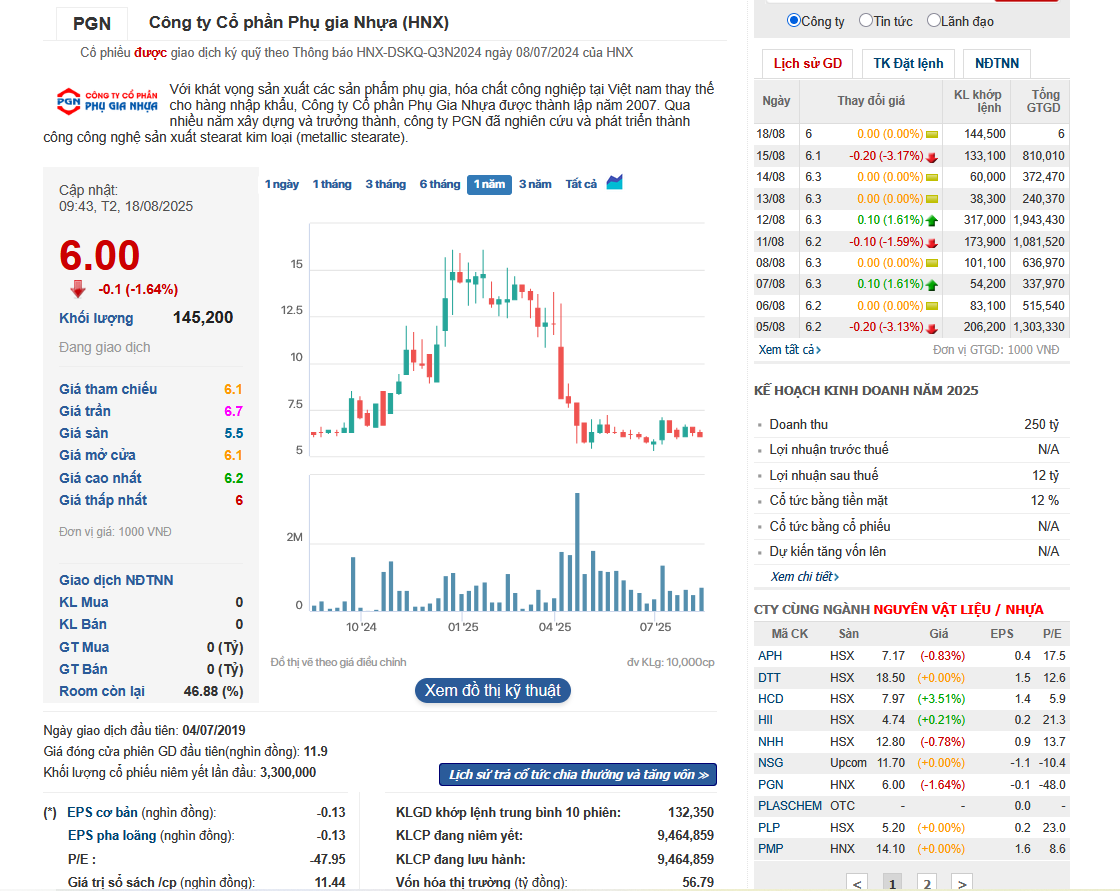
Task: Click the Khối lượng value 145,200
Action: tap(203, 317)
